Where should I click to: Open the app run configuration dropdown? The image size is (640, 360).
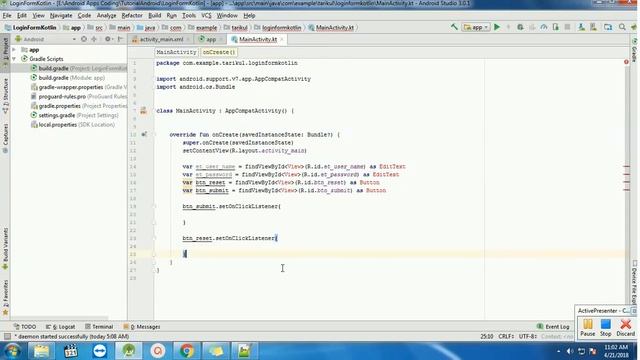(476, 27)
